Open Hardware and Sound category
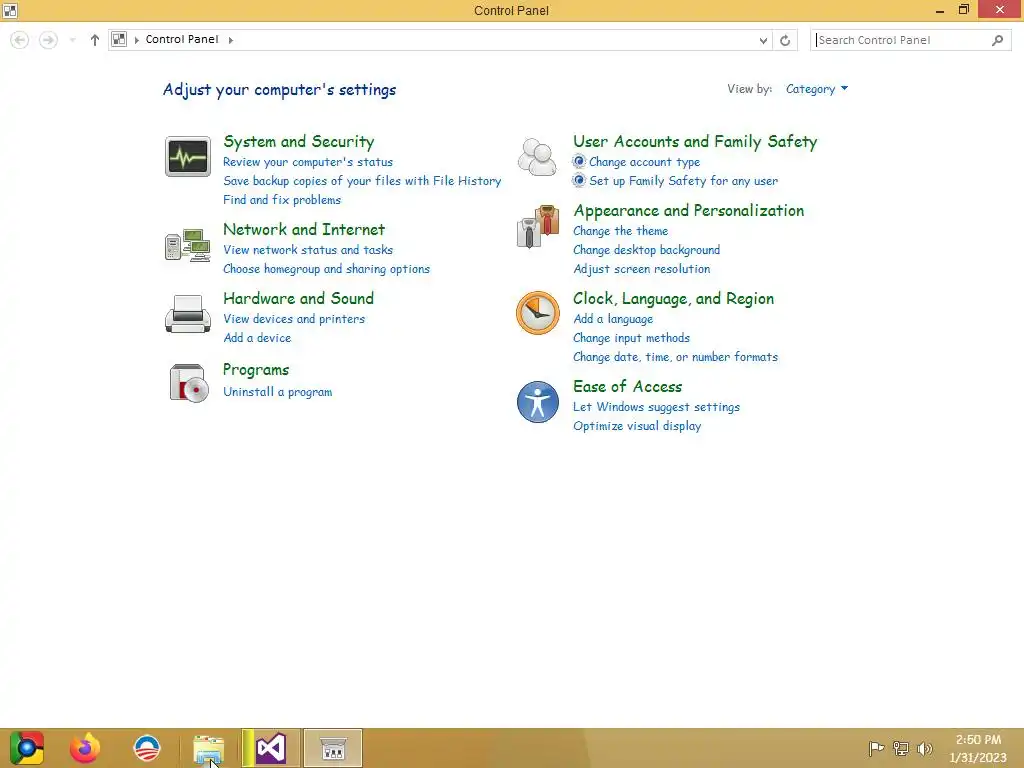Screen dimensions: 1024x768 click(298, 298)
